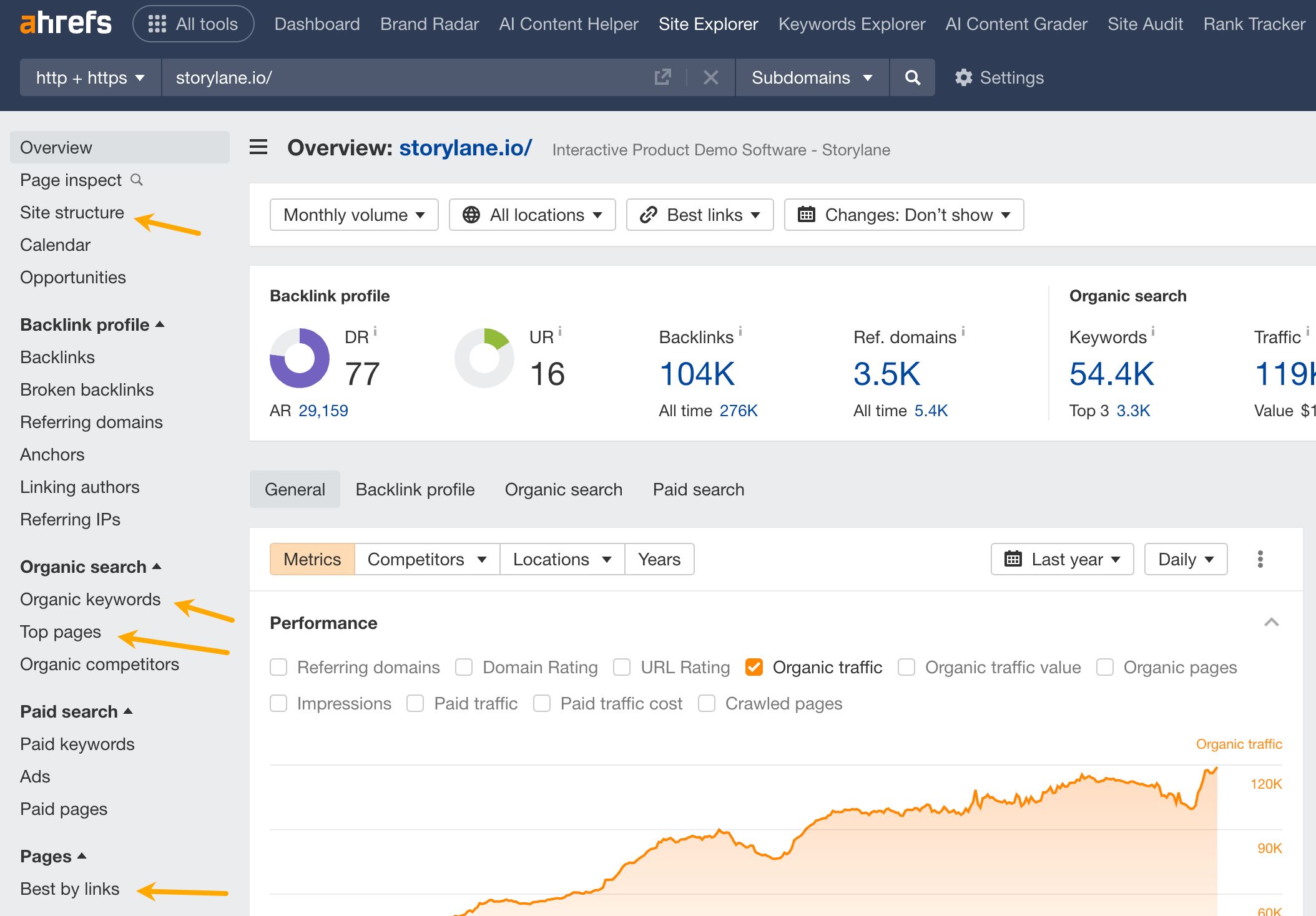Switch to the Paid search tab

(x=698, y=489)
